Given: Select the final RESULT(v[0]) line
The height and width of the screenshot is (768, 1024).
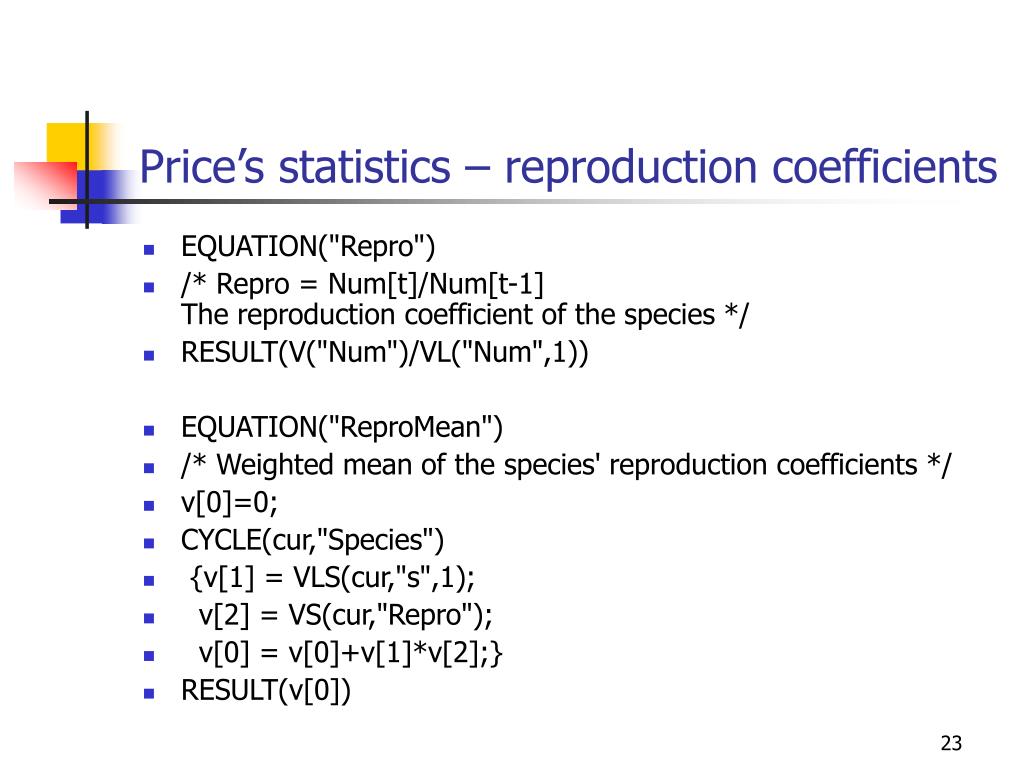Looking at the screenshot, I should click(x=266, y=691).
